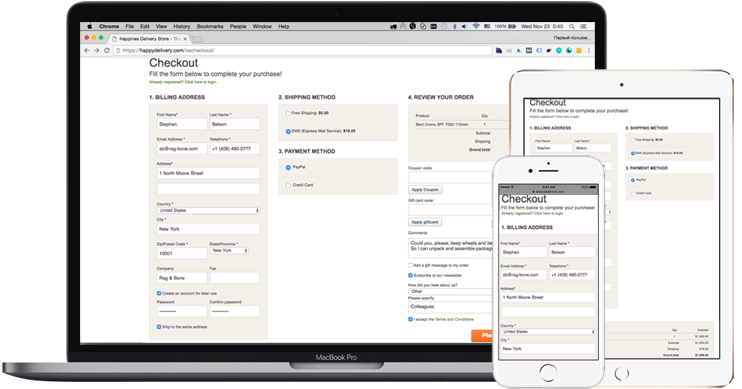Image resolution: width=742 pixels, height=389 pixels.
Task: Open How did you hear about us dropdown
Action: pyautogui.click(x=450, y=292)
